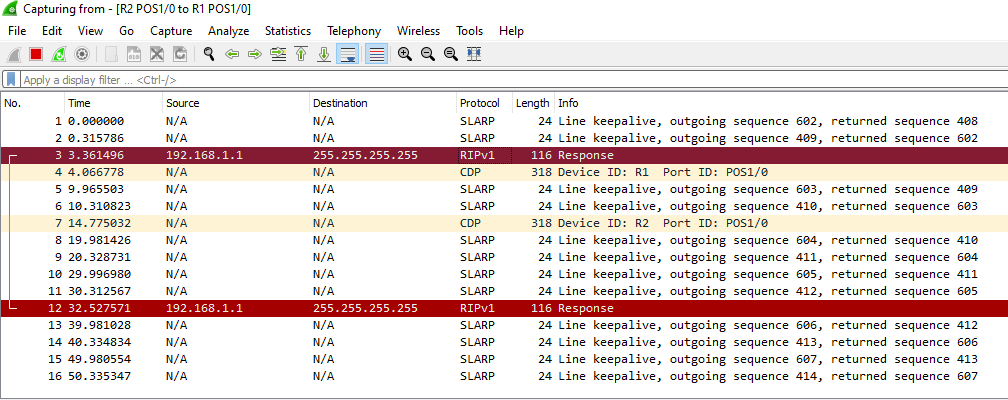Jump to the first packet

point(301,55)
